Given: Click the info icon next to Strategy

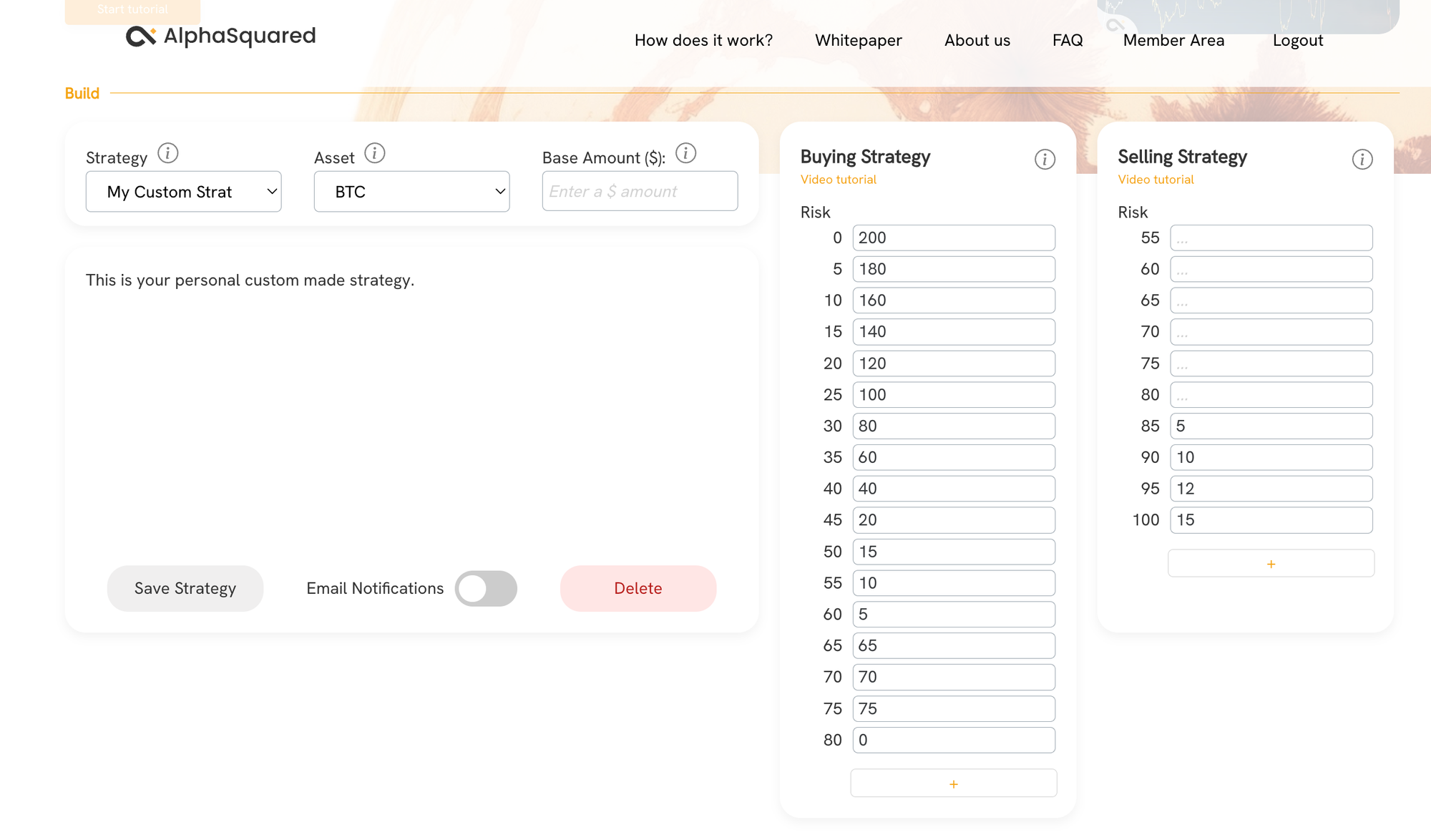Looking at the screenshot, I should click(167, 153).
